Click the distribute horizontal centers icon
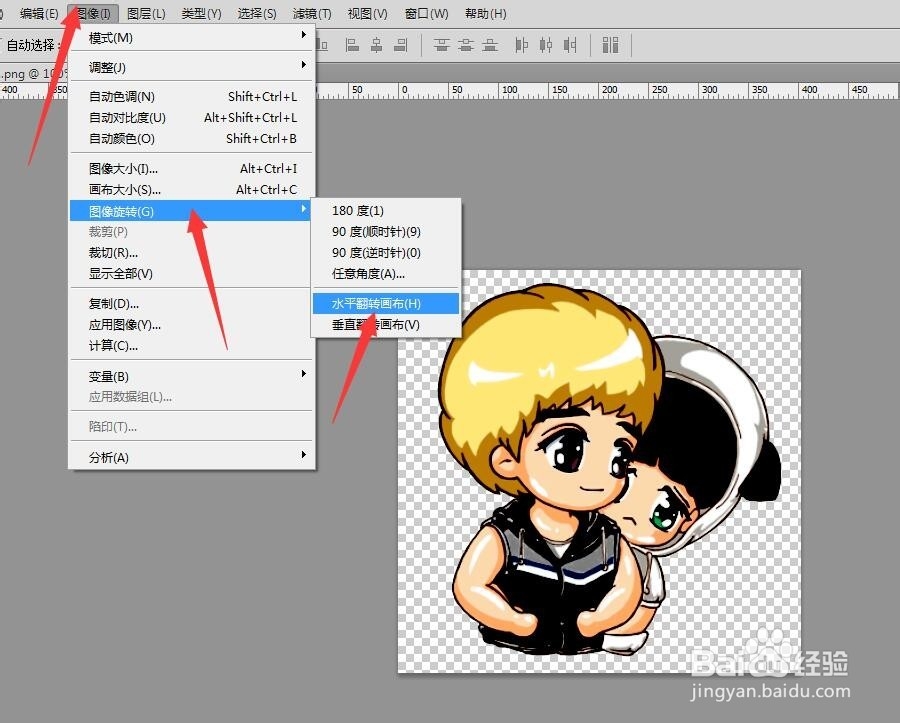Viewport: 900px width, 723px height. click(546, 45)
